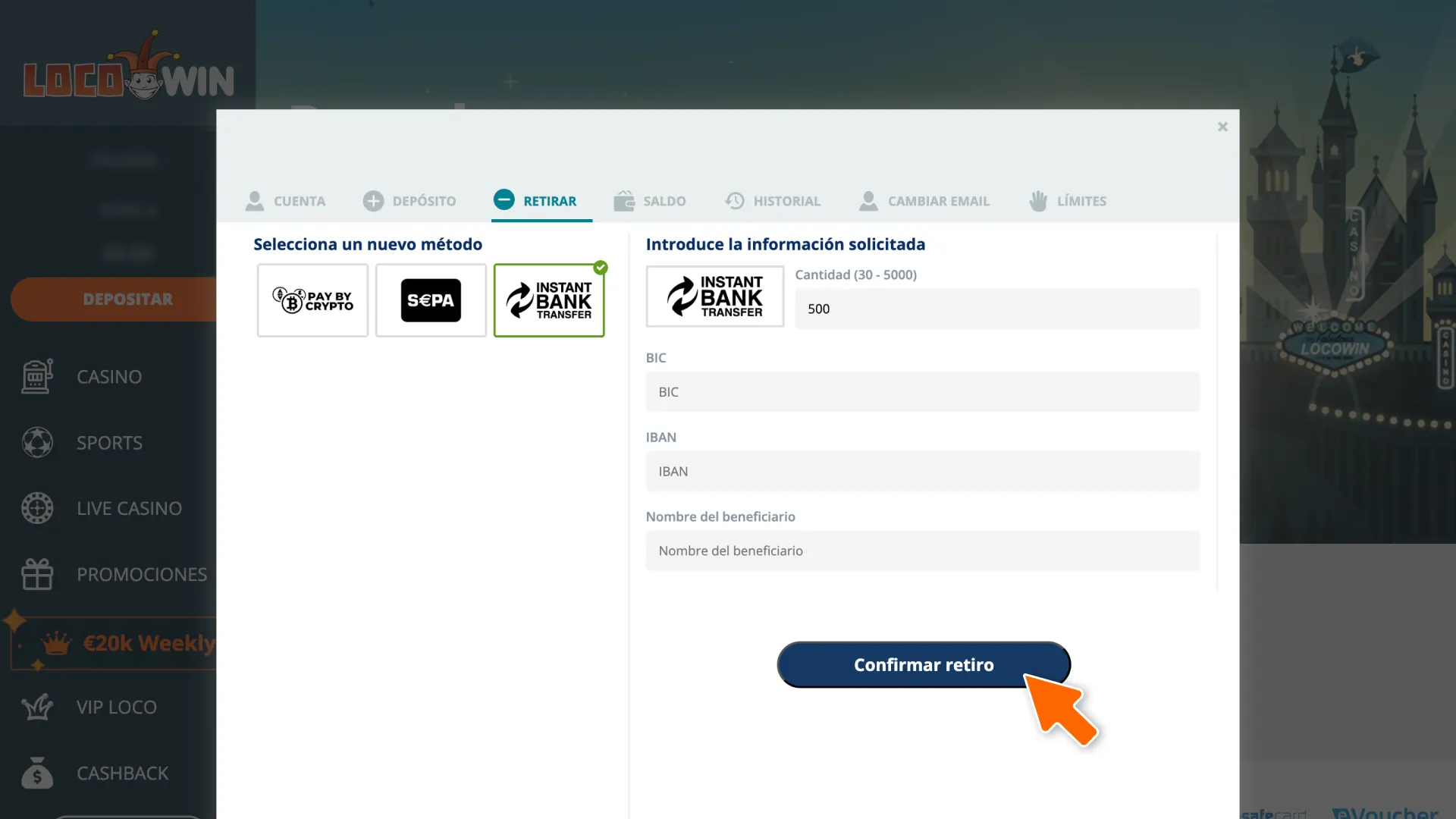Open the Sports section icon
1456x819 pixels.
37,442
